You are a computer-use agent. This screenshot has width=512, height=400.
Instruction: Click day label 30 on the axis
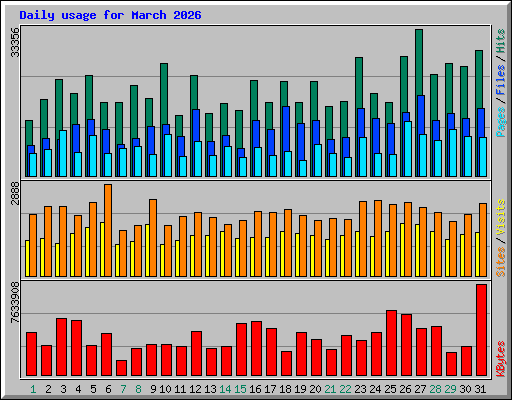tap(465, 389)
